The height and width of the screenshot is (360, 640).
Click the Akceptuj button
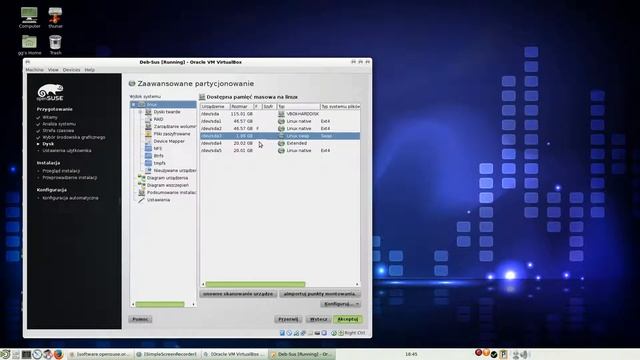point(348,319)
